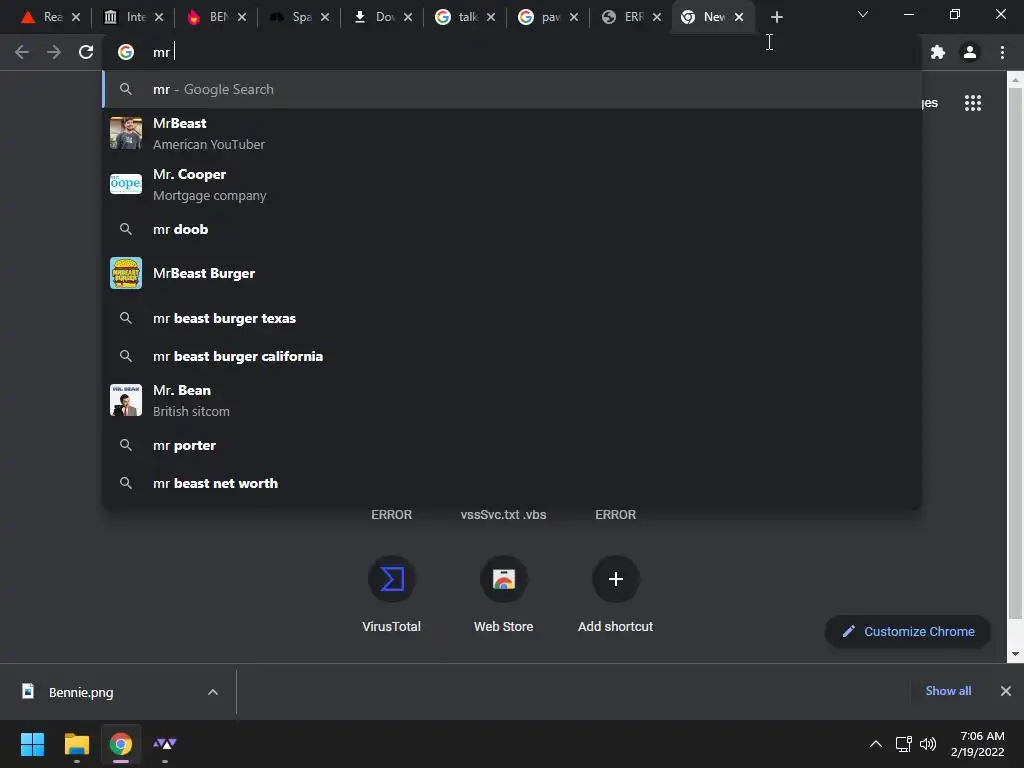Select 'mr beast burger texas' suggestion
Image resolution: width=1024 pixels, height=768 pixels.
(x=512, y=318)
